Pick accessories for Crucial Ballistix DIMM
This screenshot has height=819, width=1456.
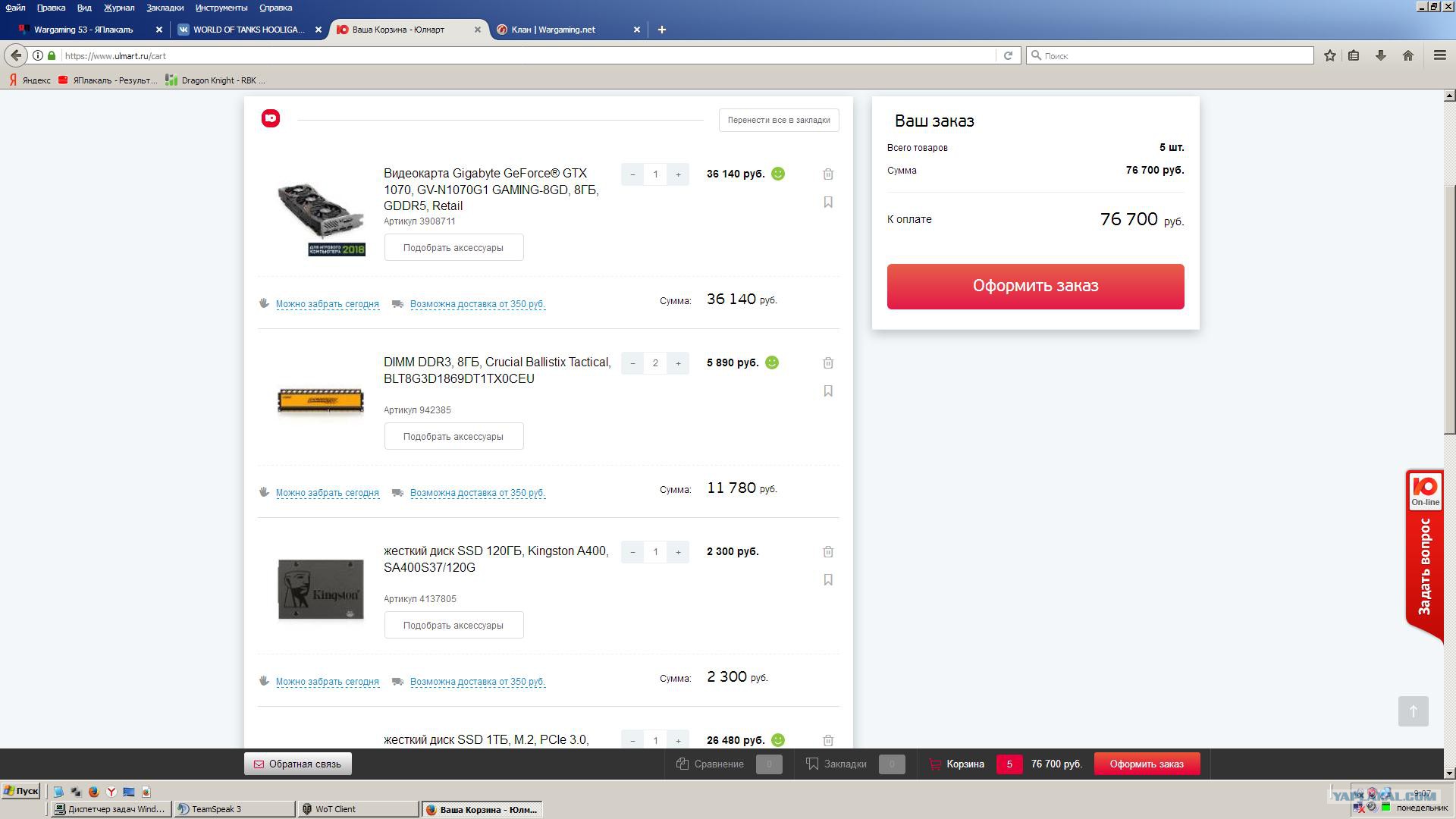coord(453,437)
